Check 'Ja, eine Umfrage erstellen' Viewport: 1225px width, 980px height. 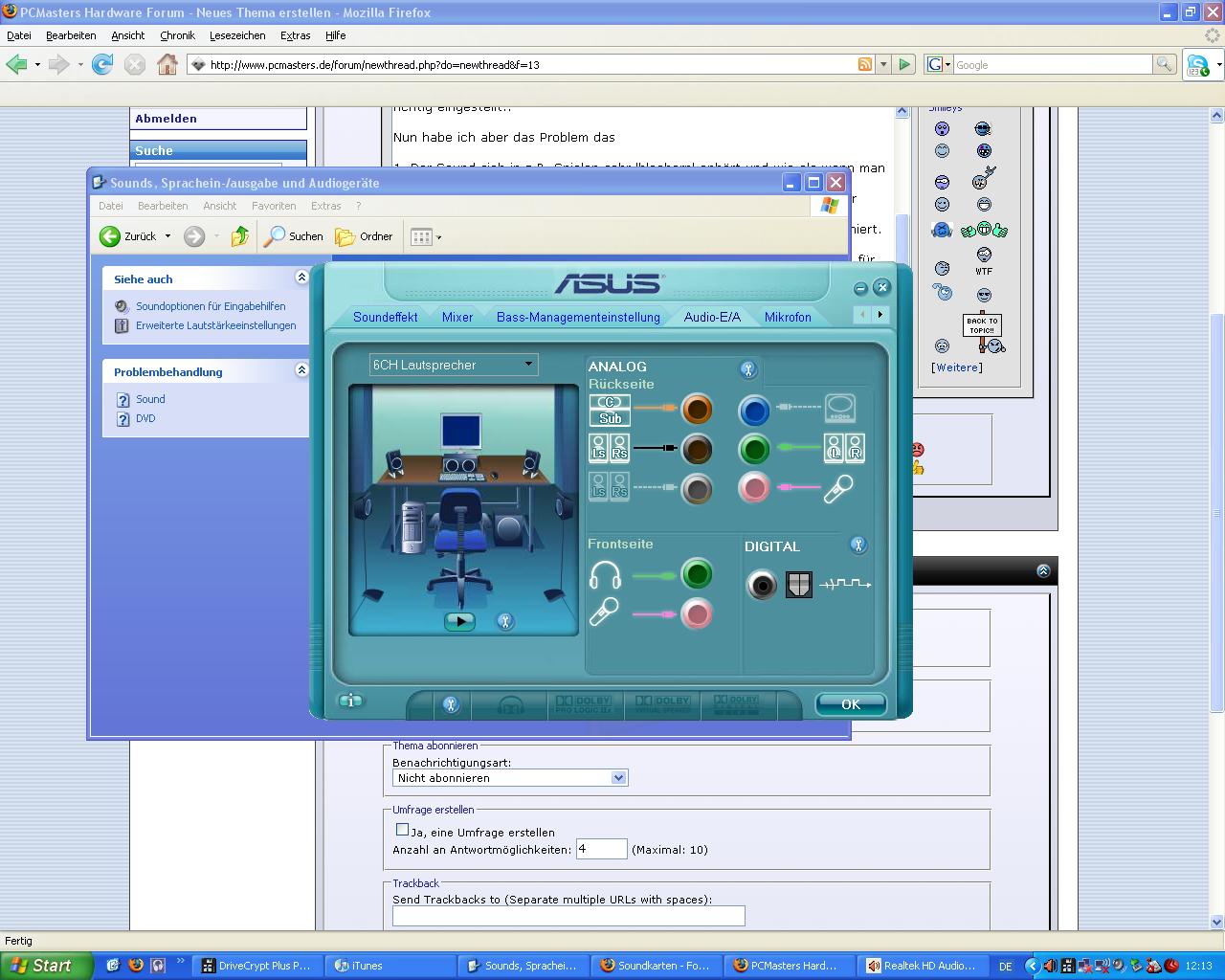tap(402, 830)
